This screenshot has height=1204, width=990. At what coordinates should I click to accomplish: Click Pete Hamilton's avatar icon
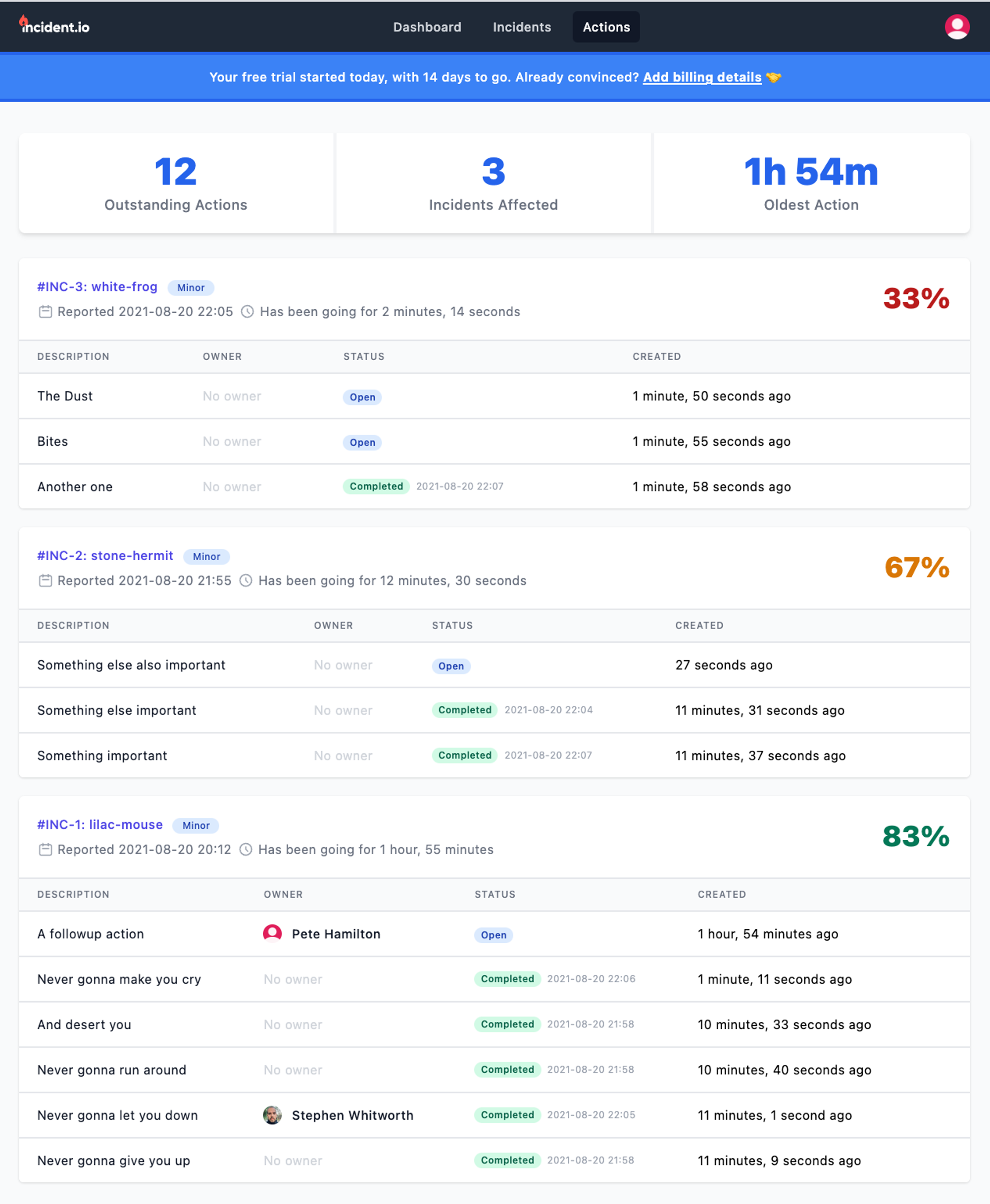pyautogui.click(x=272, y=933)
